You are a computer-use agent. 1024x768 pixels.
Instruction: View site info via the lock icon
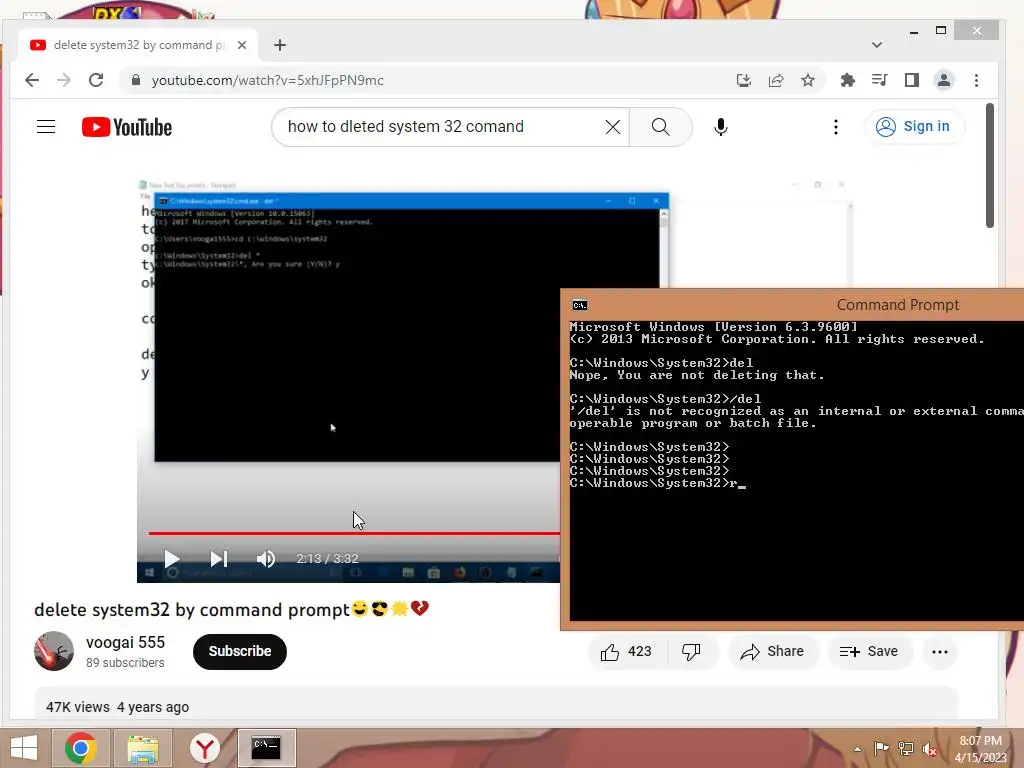(136, 80)
